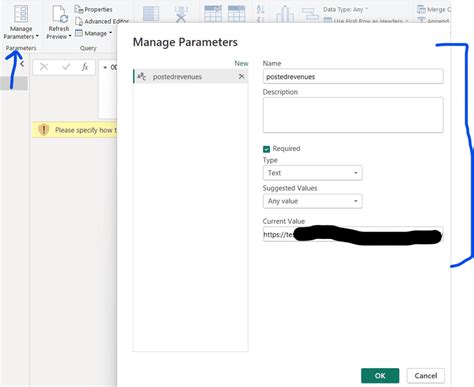Focus the Name field containing postedrevenues
The height and width of the screenshot is (387, 474).
353,76
